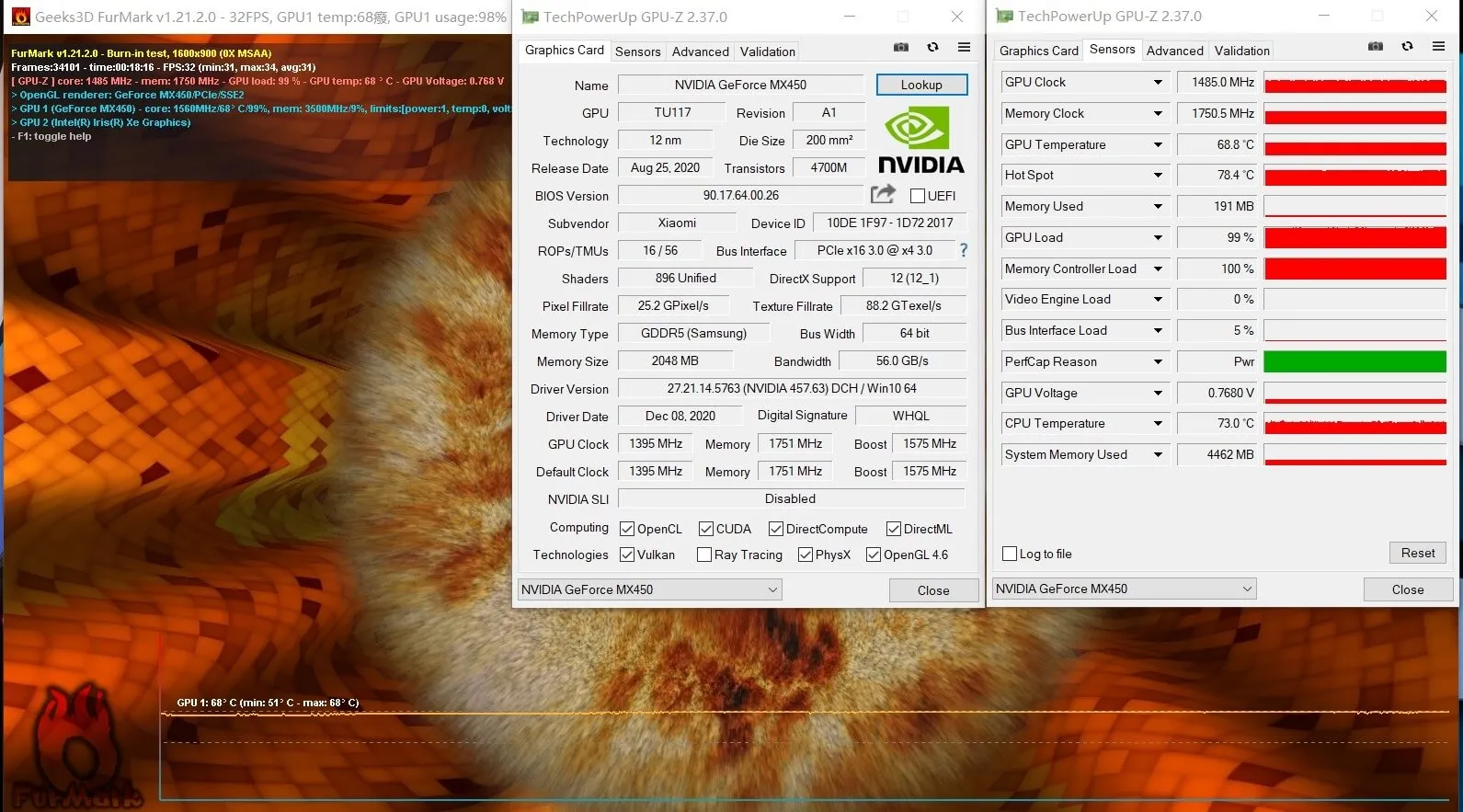The width and height of the screenshot is (1463, 812).
Task: Open the Memory Used sensor dropdown
Action: (1158, 206)
